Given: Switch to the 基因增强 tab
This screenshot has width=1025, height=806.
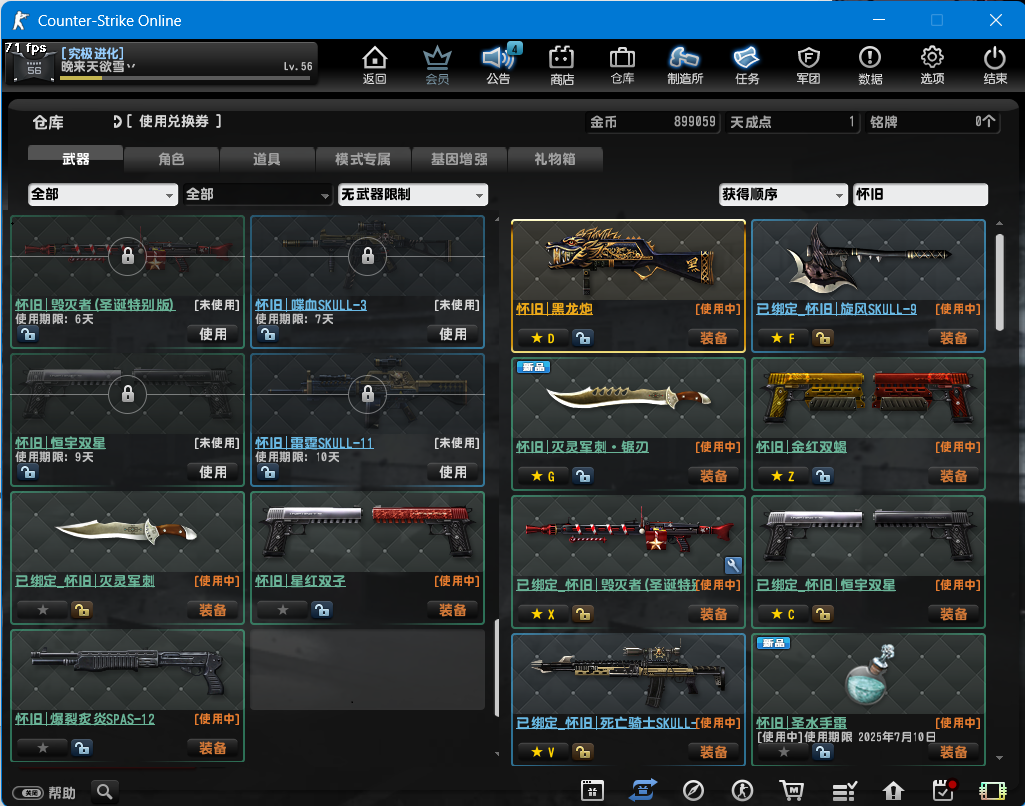Looking at the screenshot, I should (459, 159).
